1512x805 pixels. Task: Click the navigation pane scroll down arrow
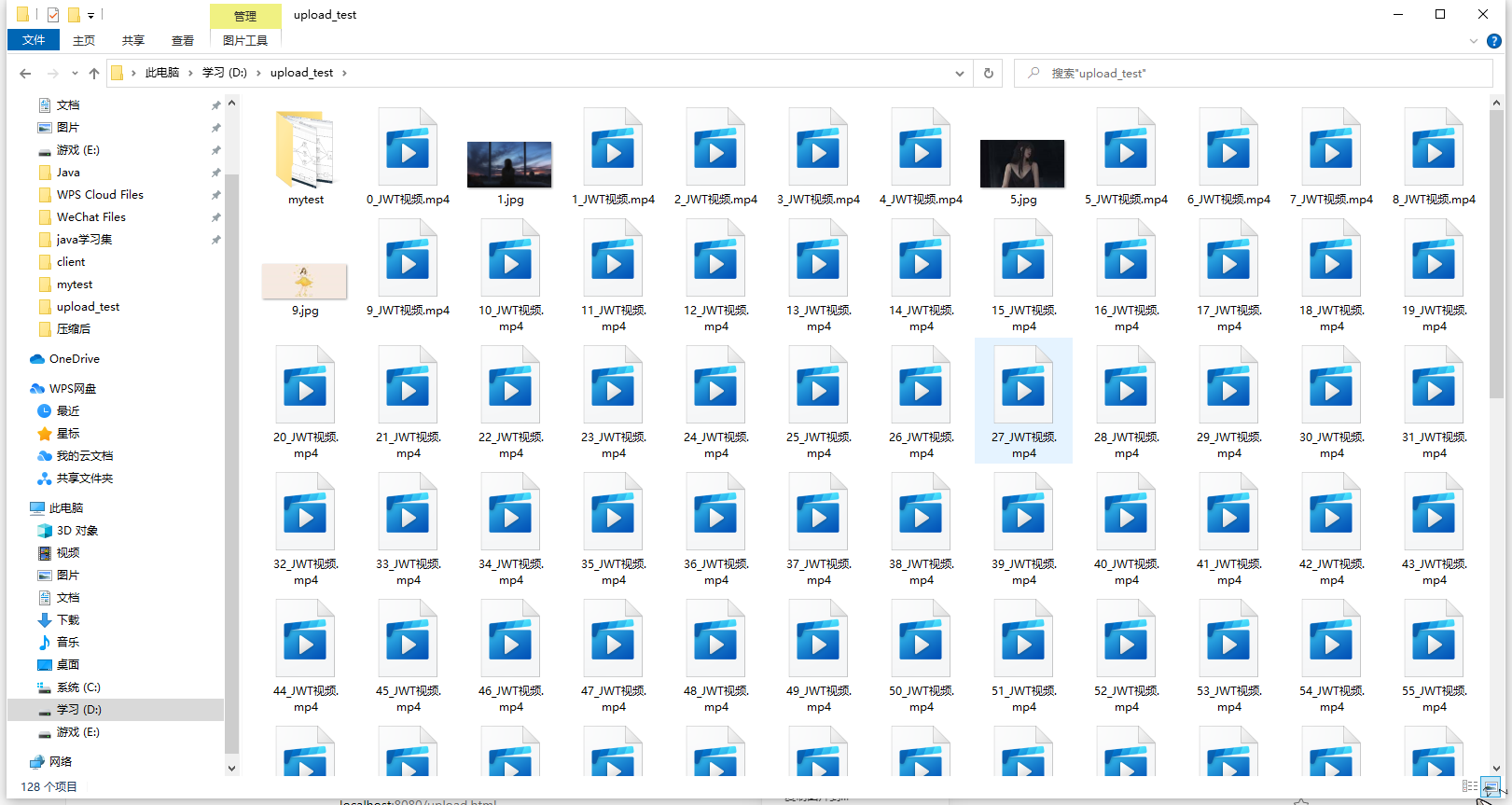click(x=232, y=769)
